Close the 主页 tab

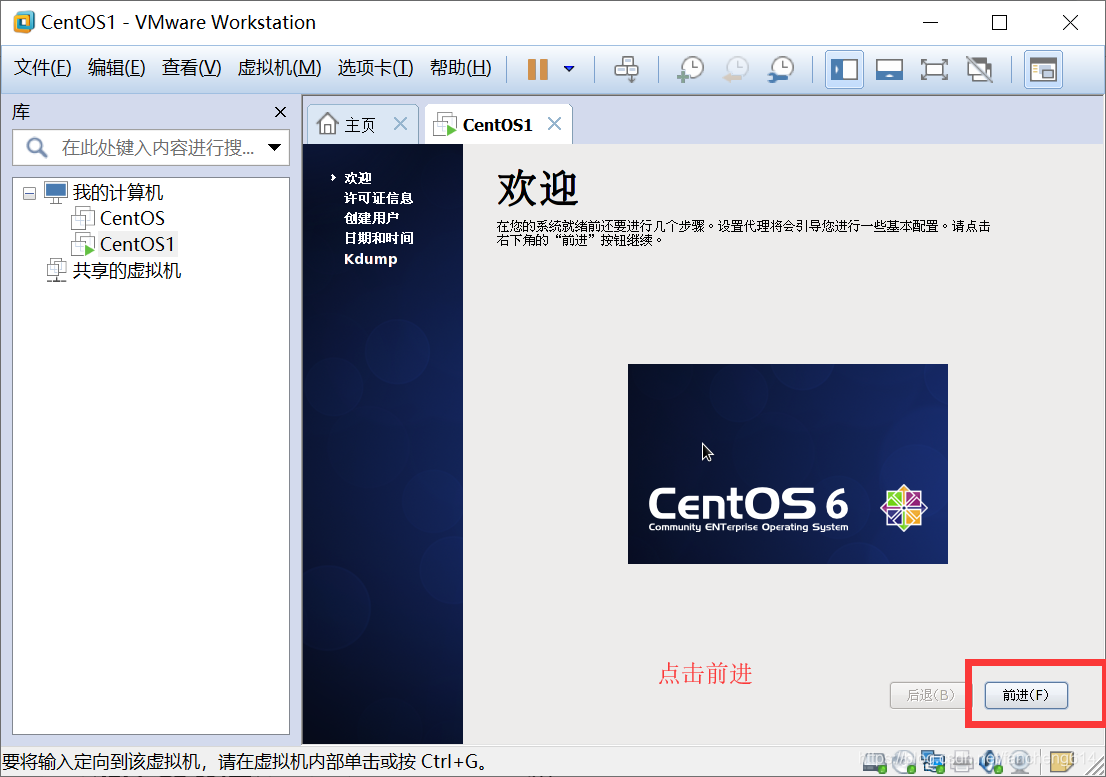pos(400,124)
